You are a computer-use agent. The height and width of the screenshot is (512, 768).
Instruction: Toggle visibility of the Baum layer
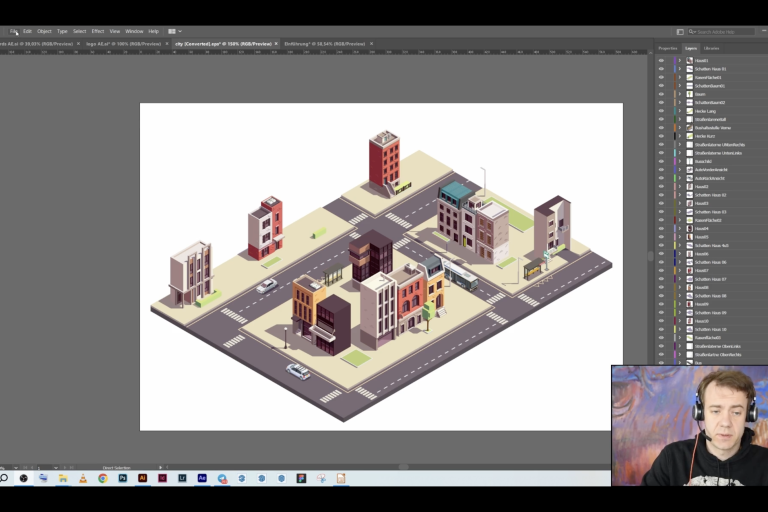click(x=661, y=94)
